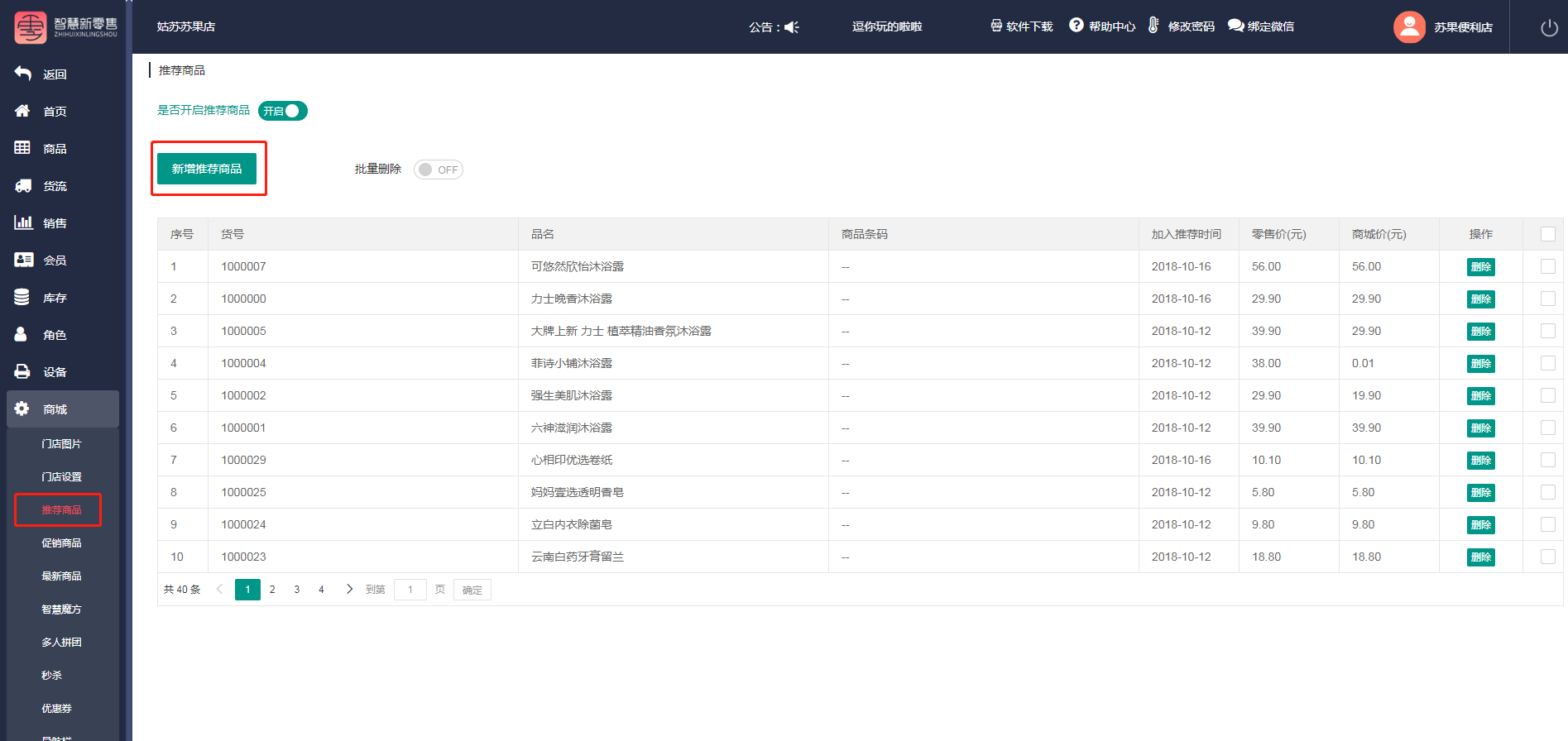This screenshot has width=1568, height=741.
Task: Click the printer icon for 设备
Action: tap(22, 371)
